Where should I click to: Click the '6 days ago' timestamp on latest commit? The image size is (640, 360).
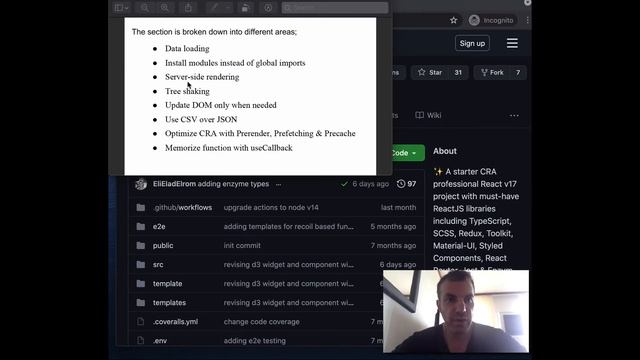click(371, 184)
